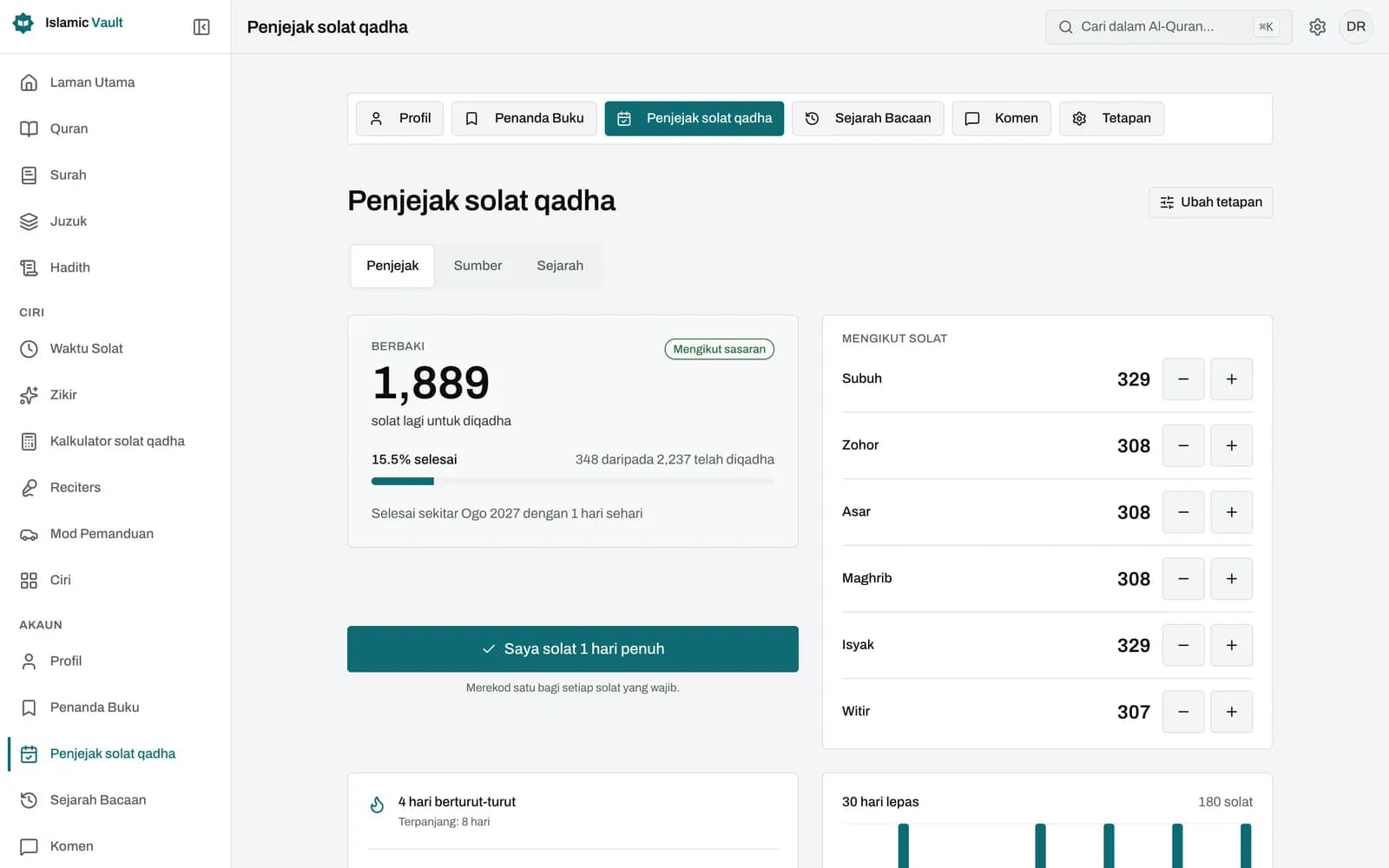Open Komen top tab button
This screenshot has width=1389, height=868.
tap(1001, 118)
